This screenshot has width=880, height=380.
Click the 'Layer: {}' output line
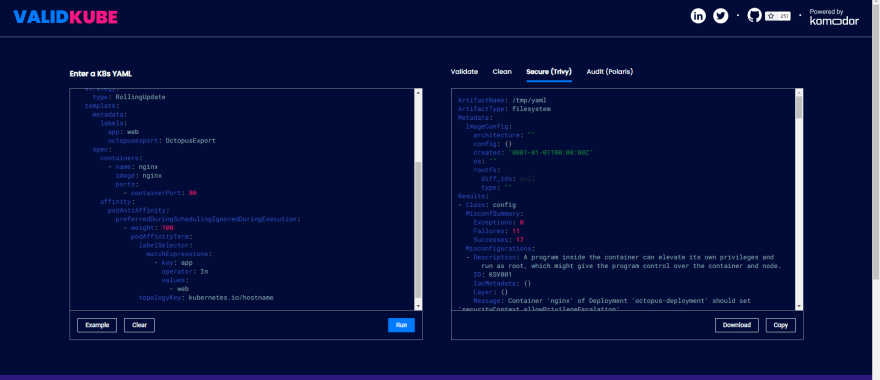pyautogui.click(x=491, y=292)
